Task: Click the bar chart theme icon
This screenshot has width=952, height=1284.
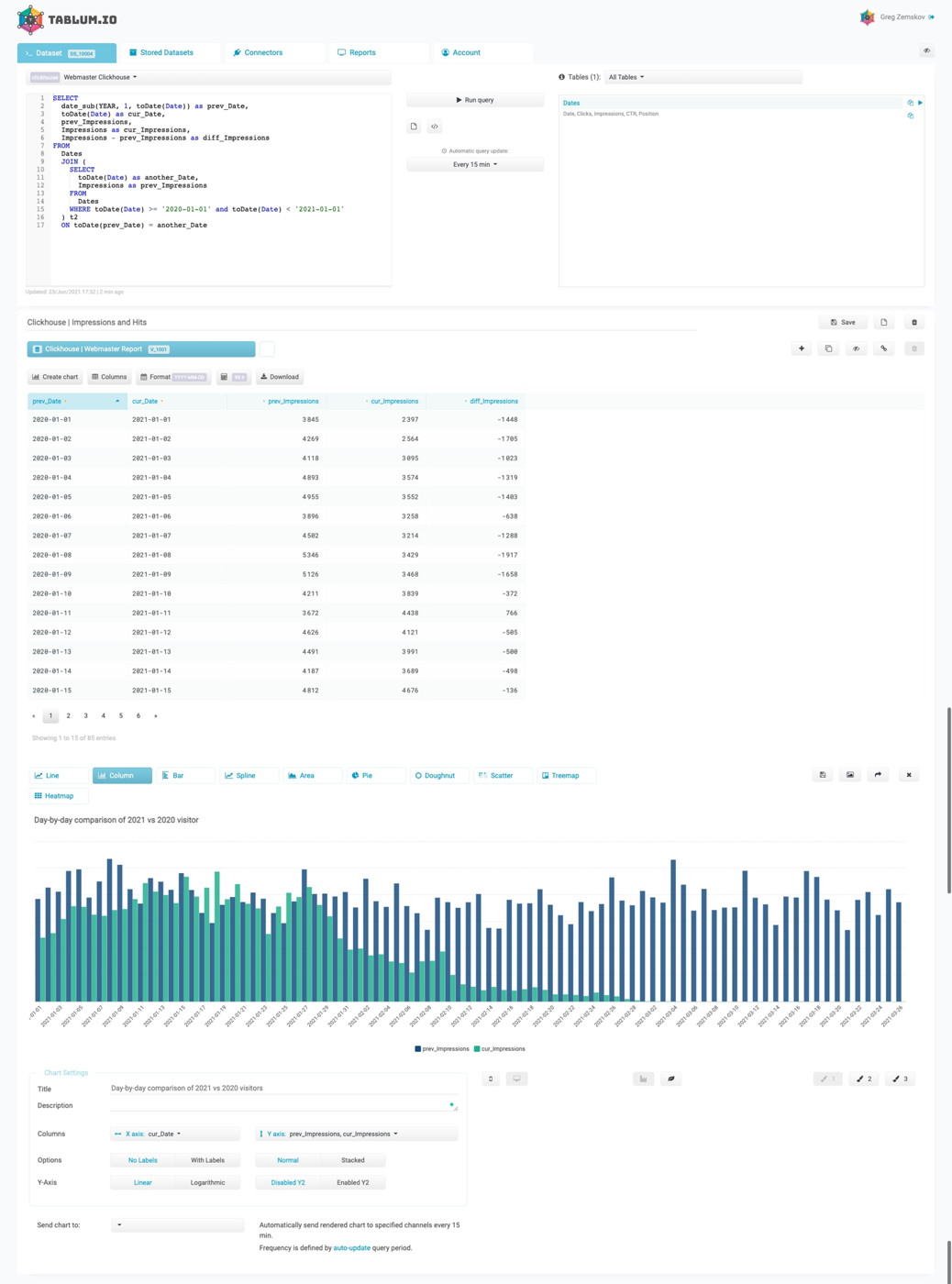Action: [x=643, y=1079]
